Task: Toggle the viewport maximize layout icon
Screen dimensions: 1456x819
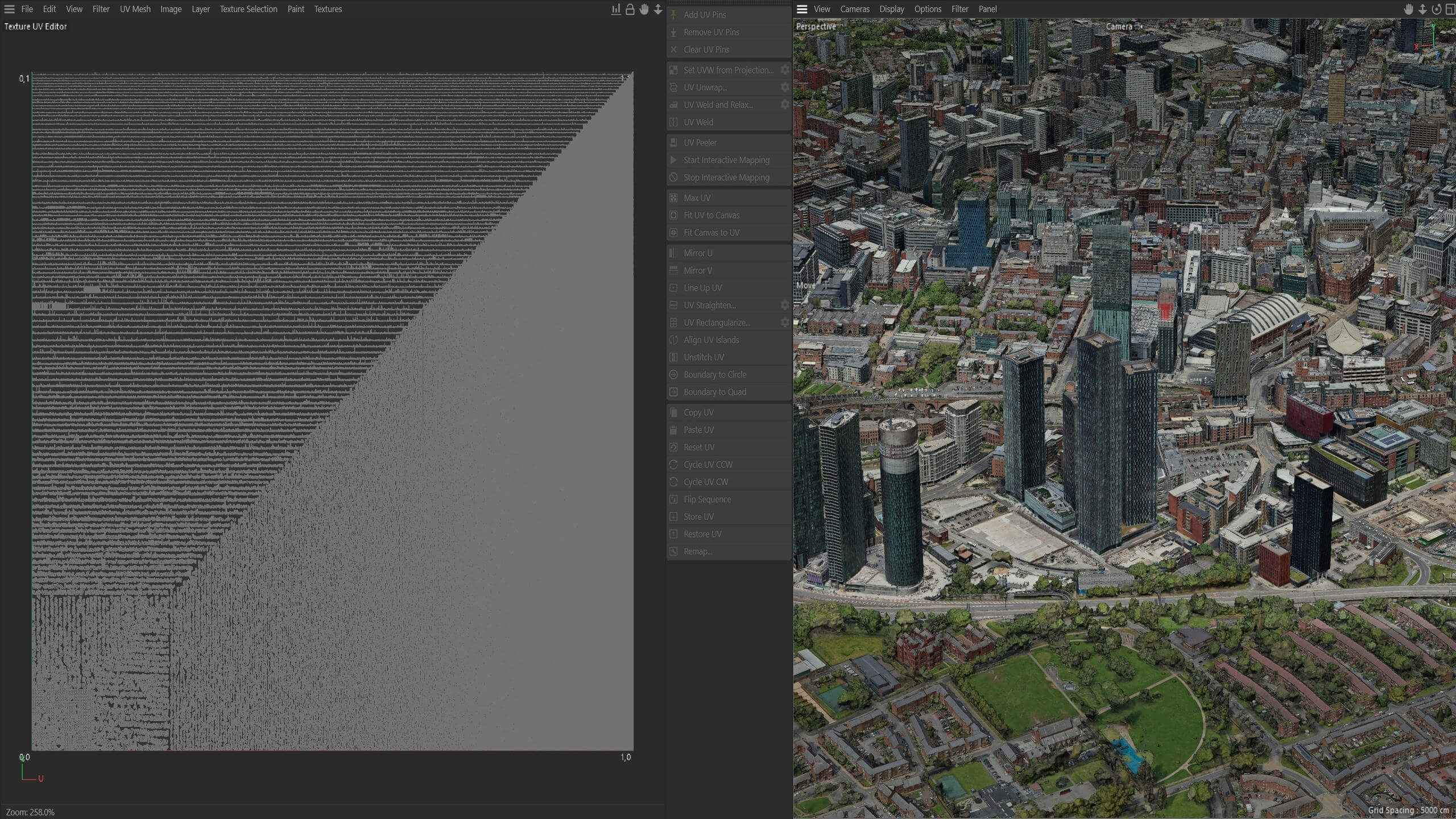Action: click(x=1450, y=9)
